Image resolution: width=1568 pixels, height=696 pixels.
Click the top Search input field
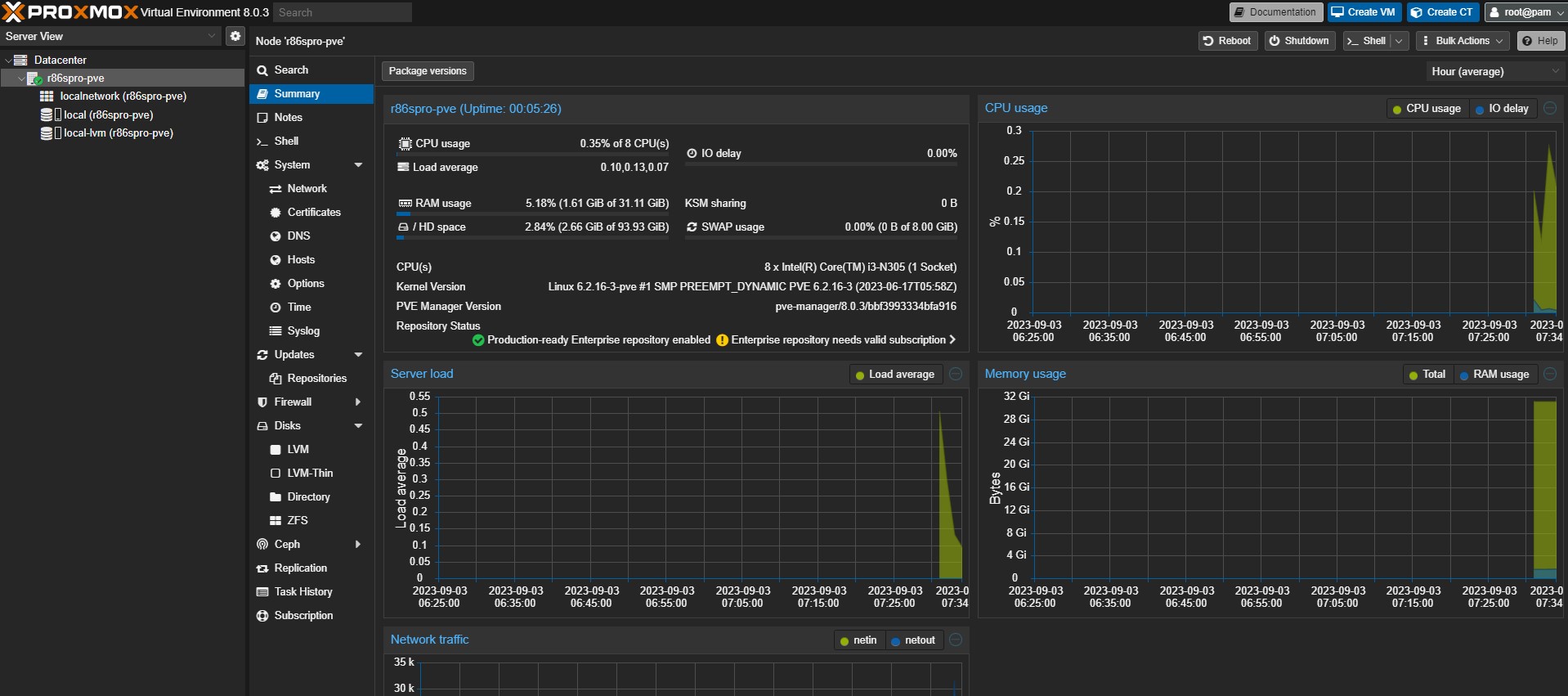click(x=342, y=12)
